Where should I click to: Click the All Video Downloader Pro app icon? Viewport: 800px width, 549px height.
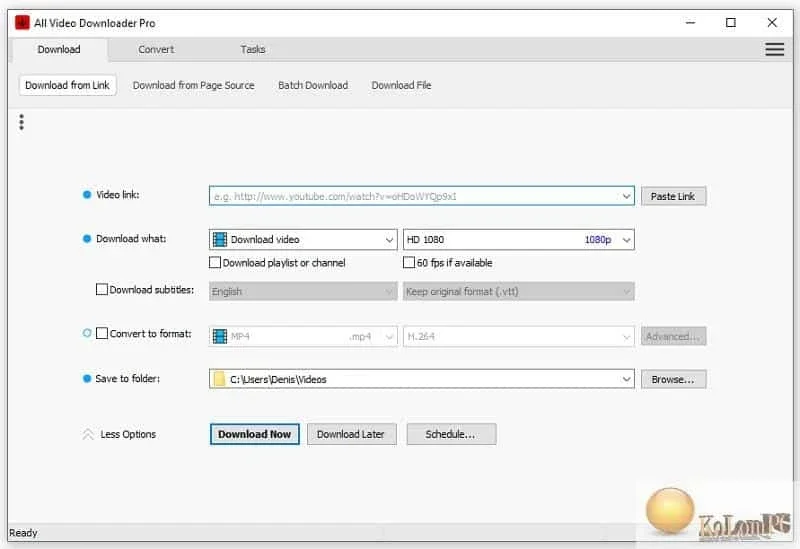(22, 23)
